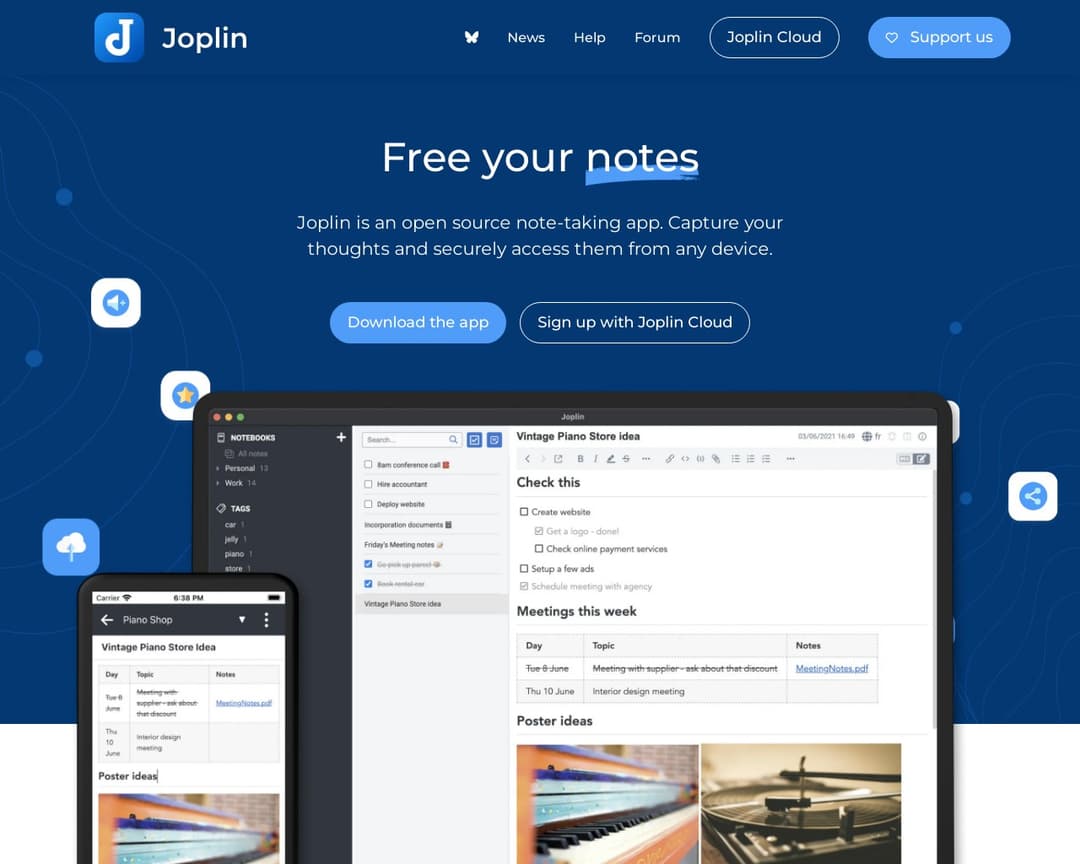Expand the Work notebook tree item
Viewport: 1080px width, 864px height.
pyautogui.click(x=218, y=483)
